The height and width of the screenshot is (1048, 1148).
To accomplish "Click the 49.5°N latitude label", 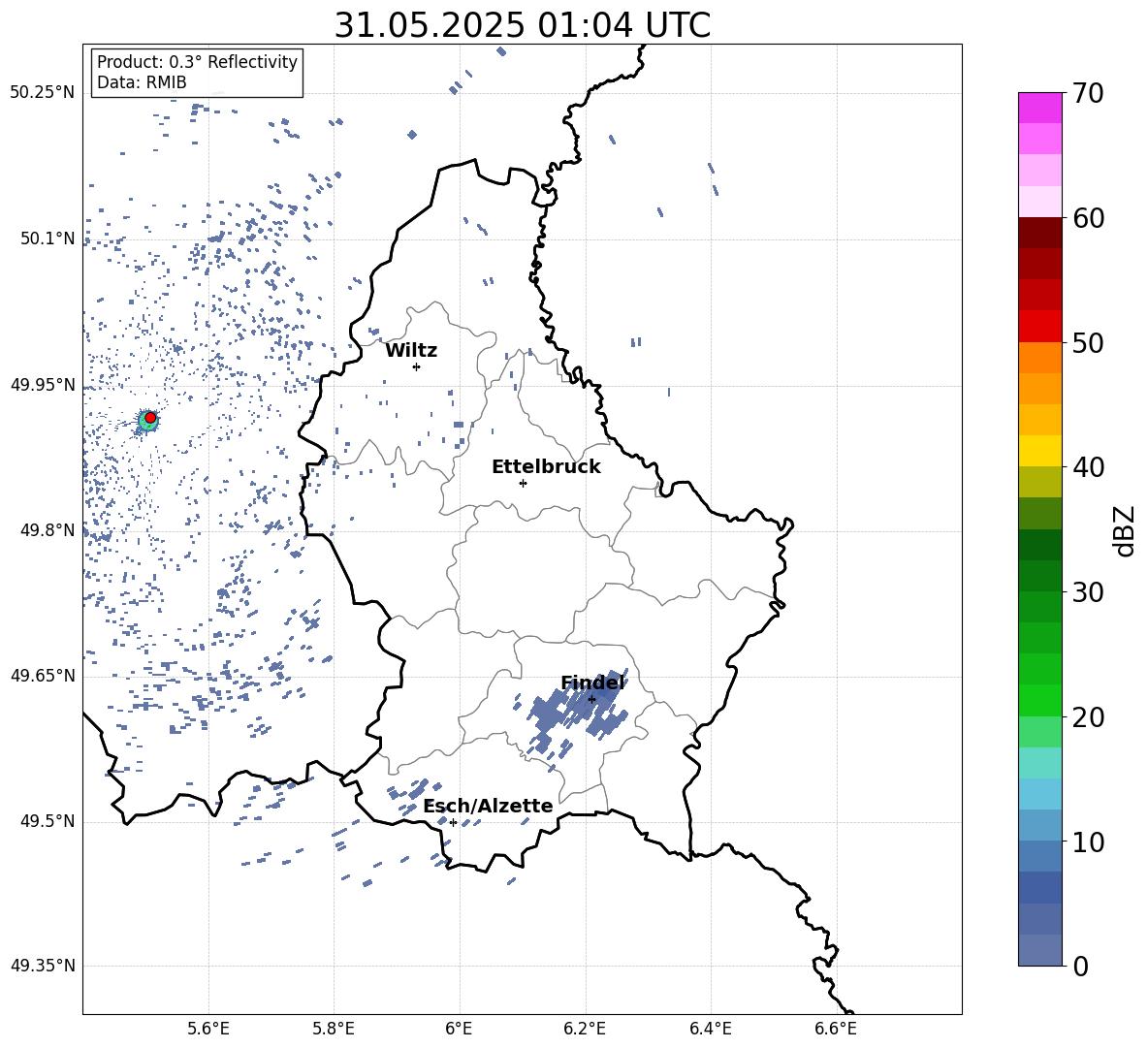I will click(48, 821).
